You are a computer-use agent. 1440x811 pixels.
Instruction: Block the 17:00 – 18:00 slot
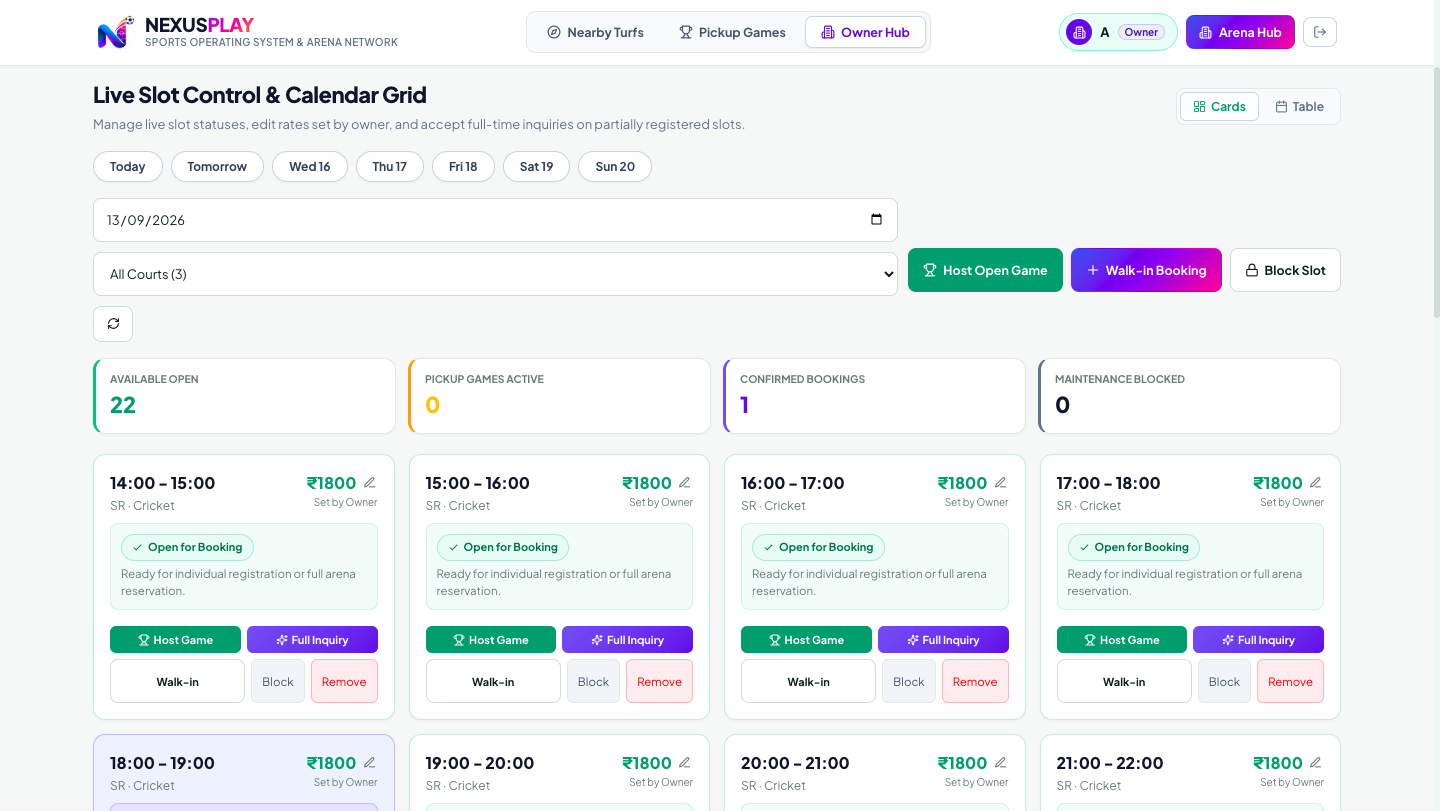pos(1224,681)
